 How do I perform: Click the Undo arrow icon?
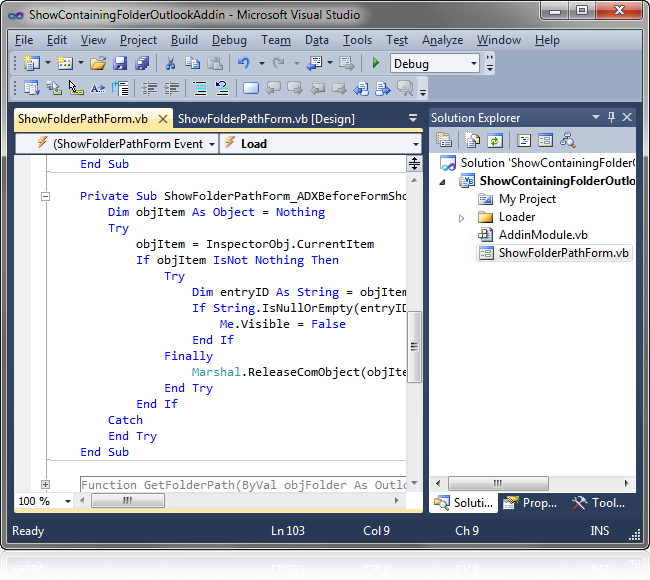244,63
